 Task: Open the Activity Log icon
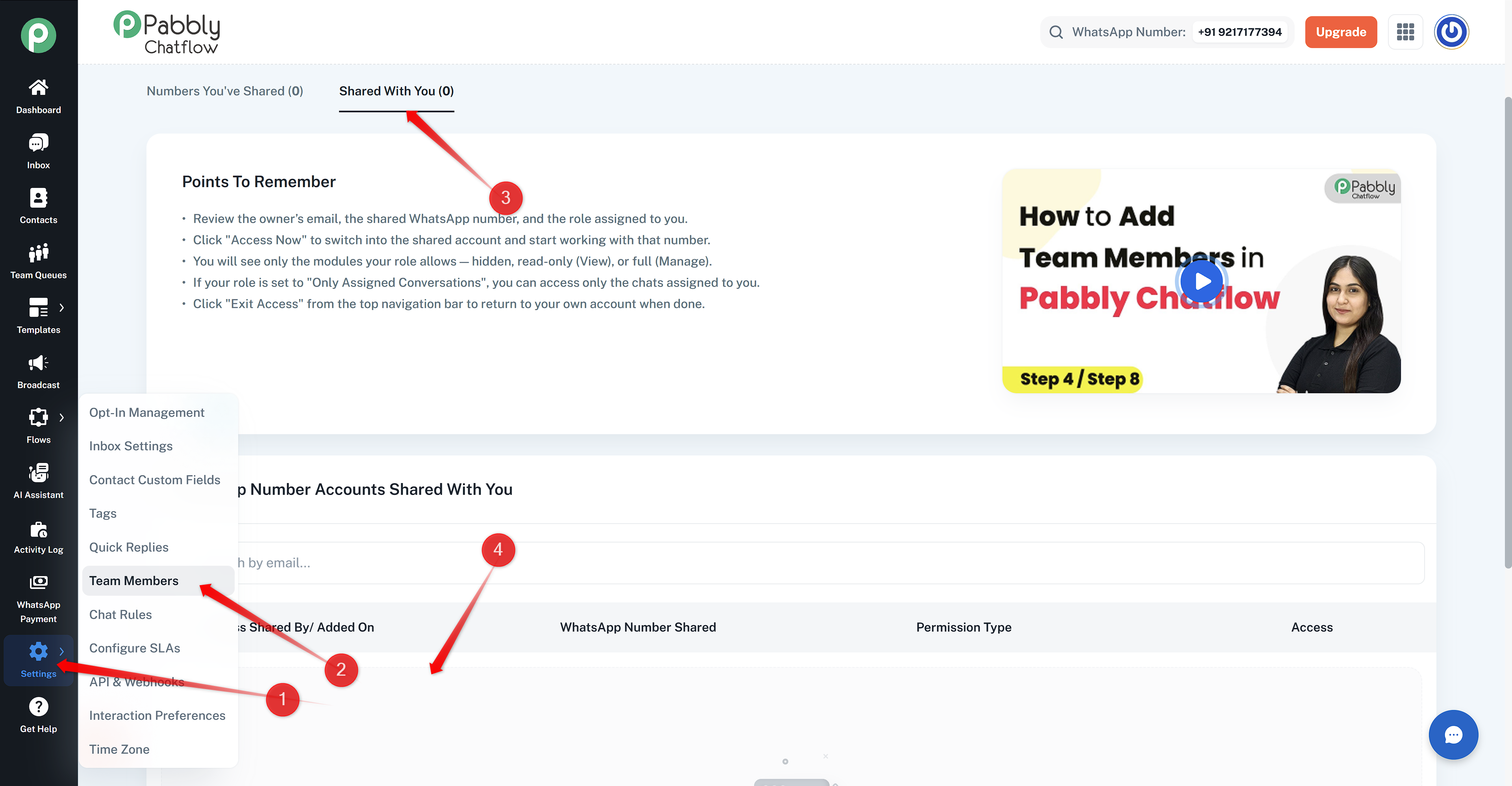(38, 529)
